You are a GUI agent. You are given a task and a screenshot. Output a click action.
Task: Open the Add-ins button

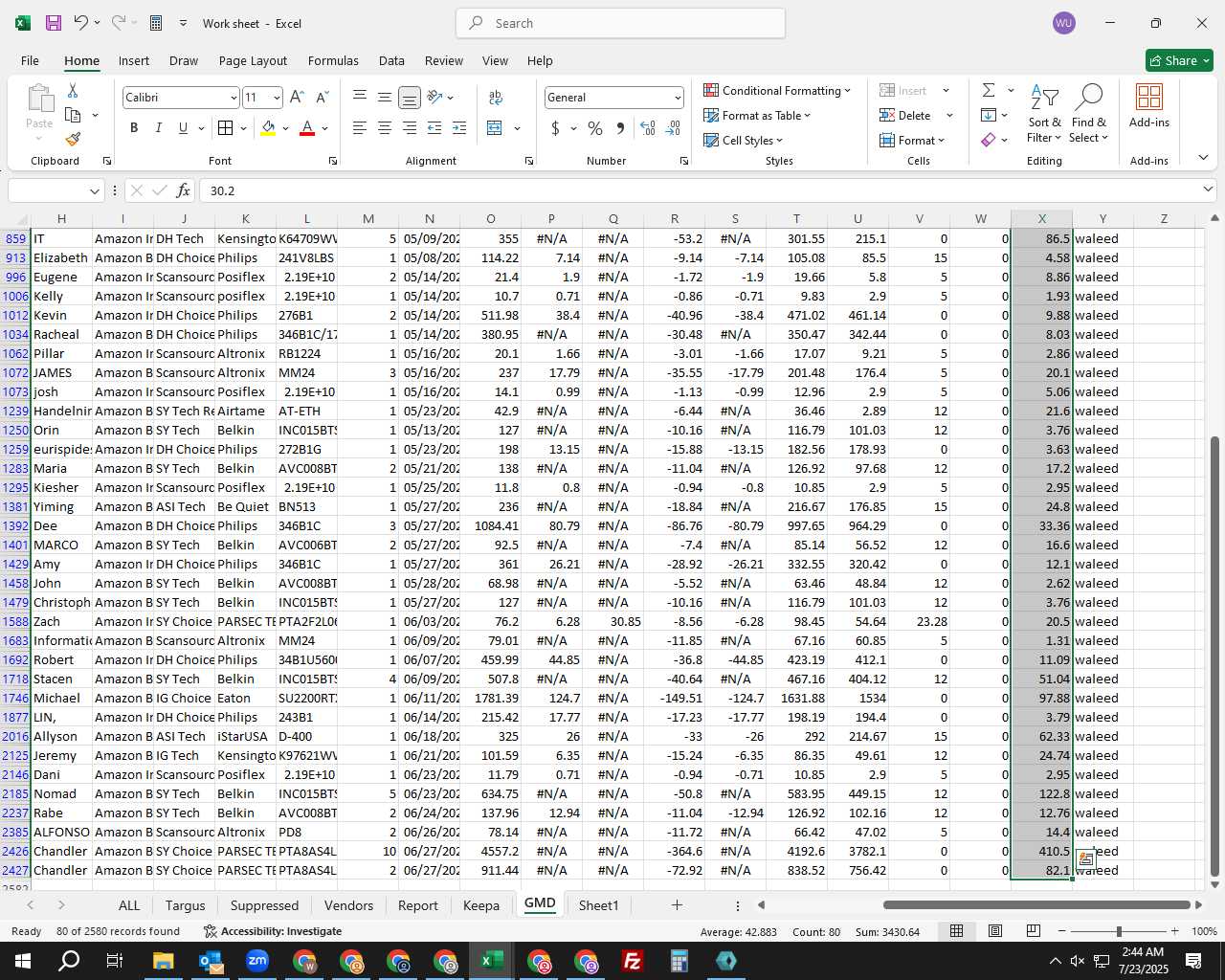click(1148, 105)
